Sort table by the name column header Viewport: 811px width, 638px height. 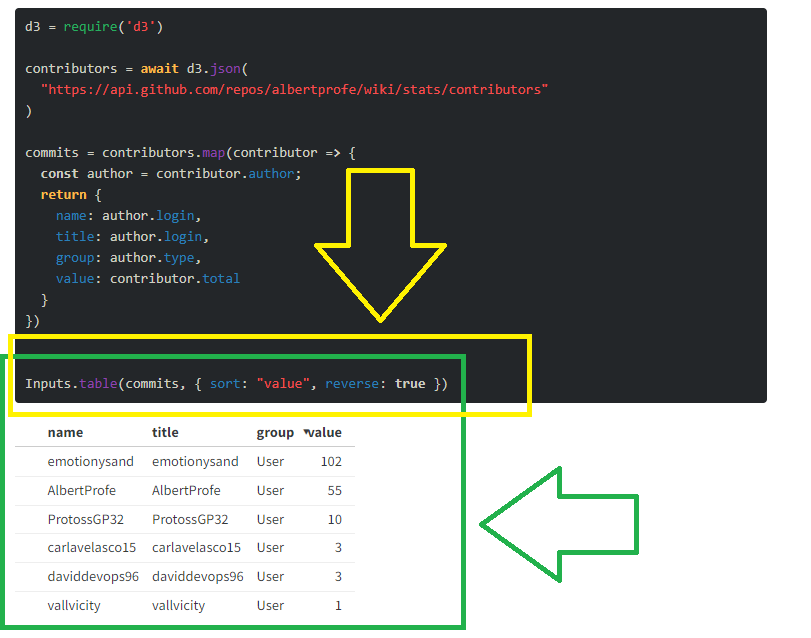(x=65, y=432)
